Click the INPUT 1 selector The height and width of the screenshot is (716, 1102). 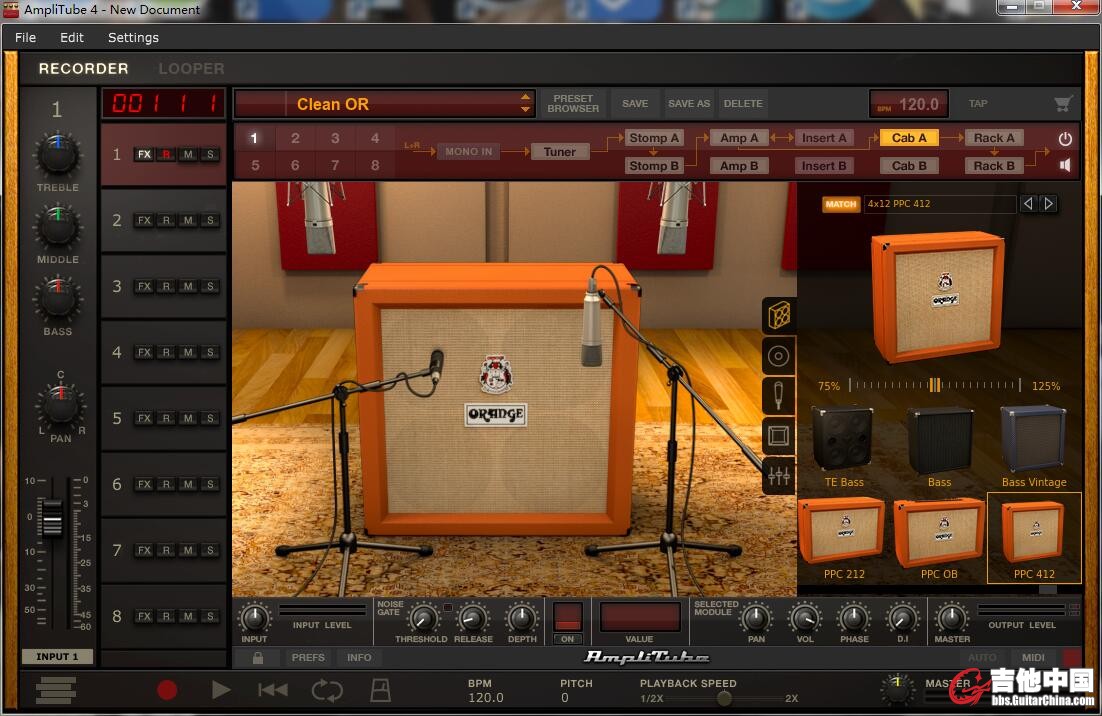tap(57, 656)
